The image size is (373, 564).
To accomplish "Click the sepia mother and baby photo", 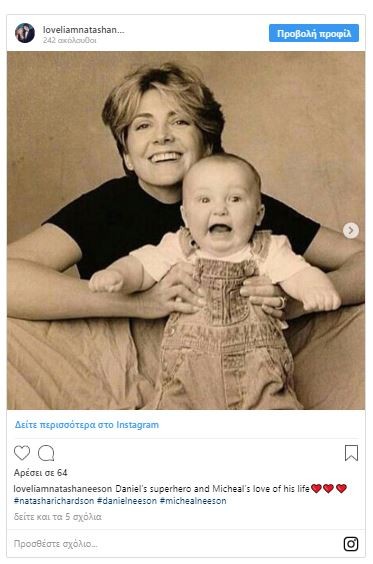I will point(186,230).
